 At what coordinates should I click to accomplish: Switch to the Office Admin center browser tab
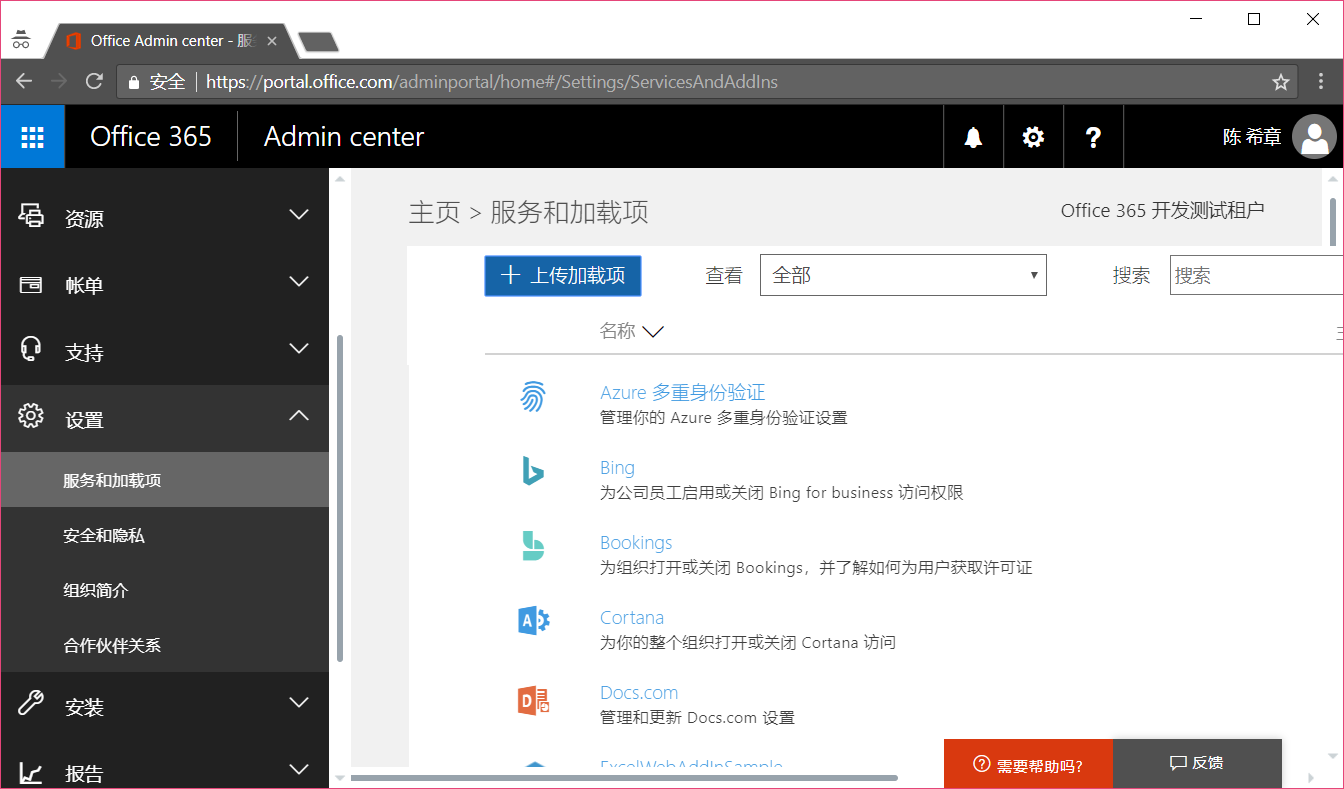pyautogui.click(x=160, y=41)
